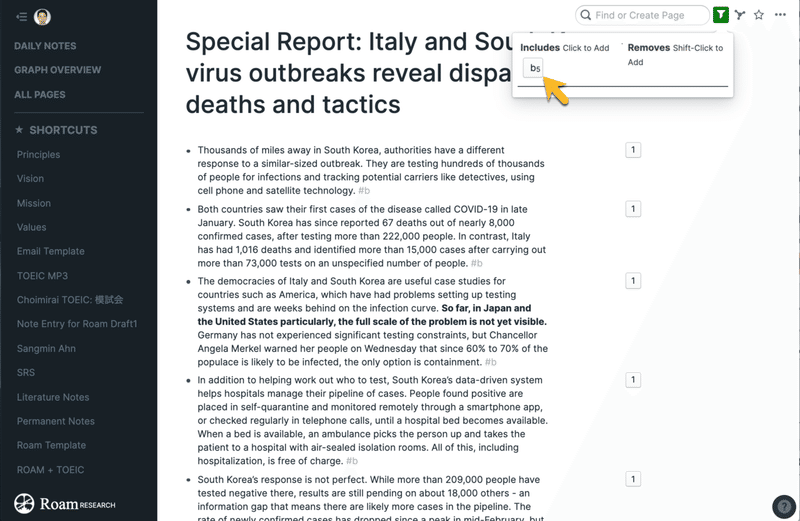Viewport: 800px width, 521px height.
Task: Click bullet of The democracies of Italy block
Action: point(188,282)
